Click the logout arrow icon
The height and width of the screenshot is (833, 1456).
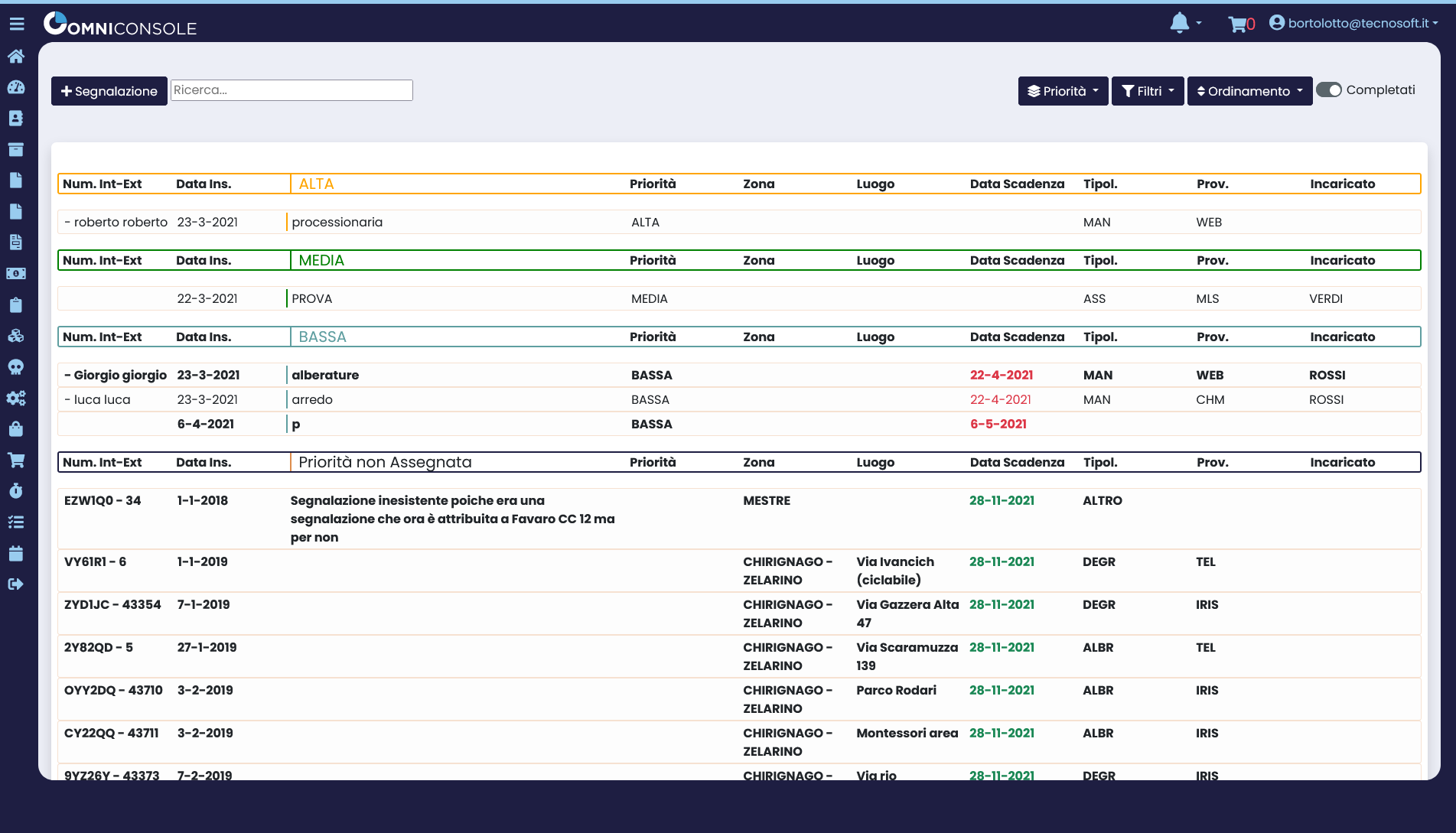[16, 584]
